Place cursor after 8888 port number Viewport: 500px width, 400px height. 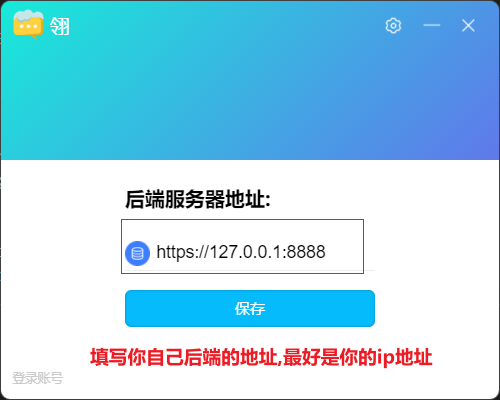tap(326, 252)
